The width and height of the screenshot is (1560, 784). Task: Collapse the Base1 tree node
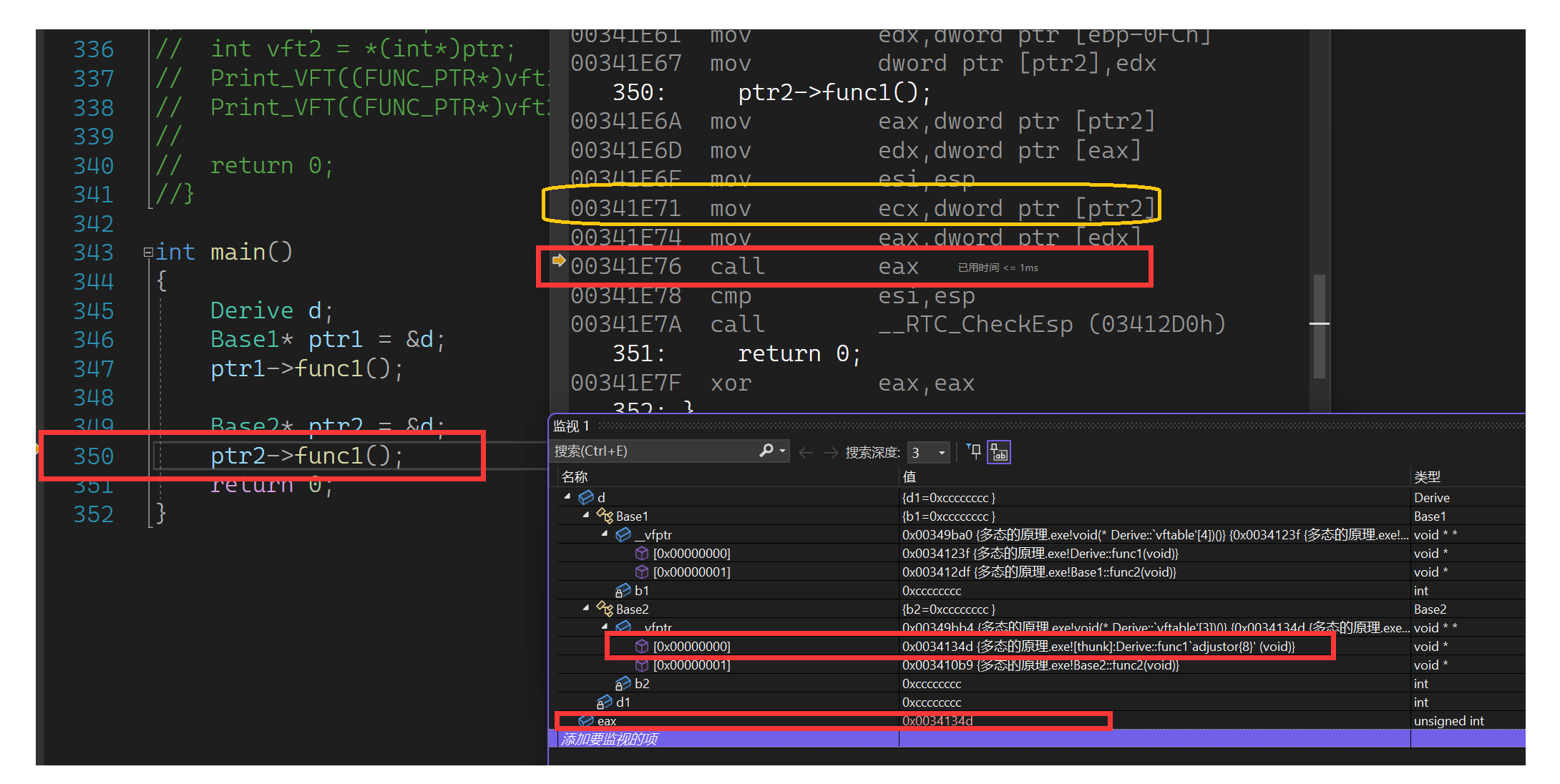[x=586, y=515]
